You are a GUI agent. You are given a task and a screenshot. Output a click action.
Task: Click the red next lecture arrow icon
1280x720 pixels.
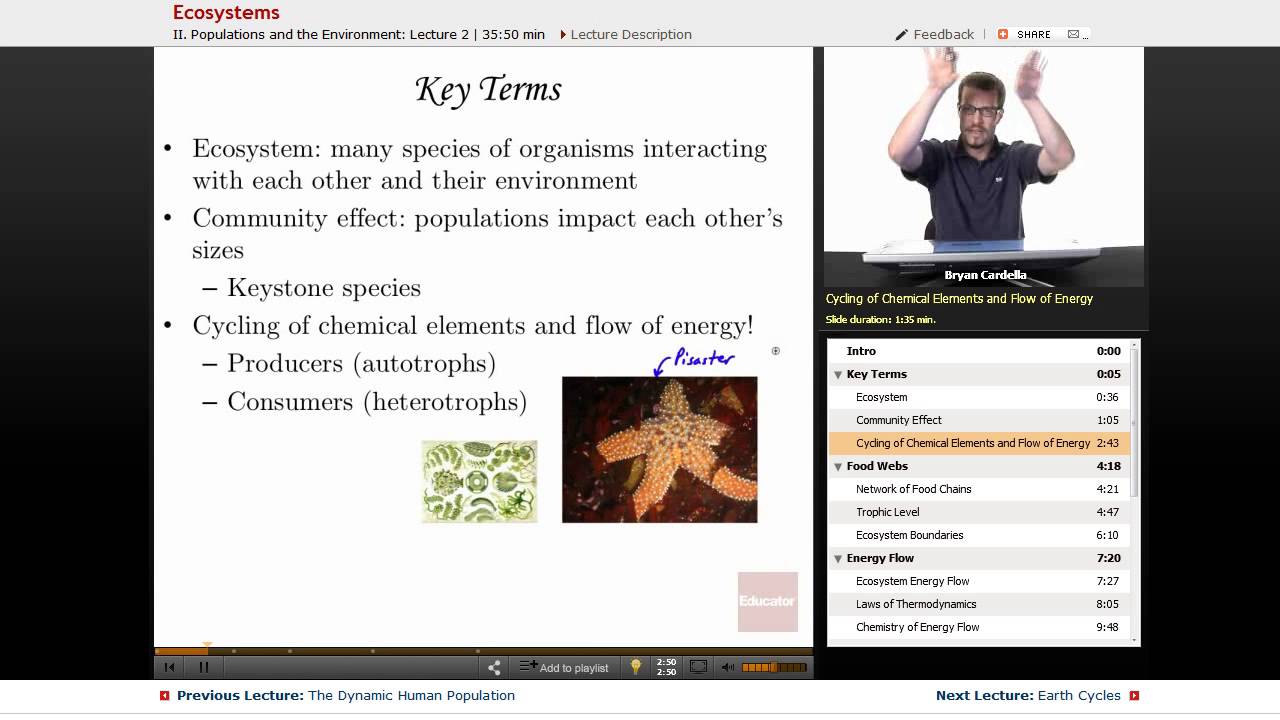click(1134, 695)
